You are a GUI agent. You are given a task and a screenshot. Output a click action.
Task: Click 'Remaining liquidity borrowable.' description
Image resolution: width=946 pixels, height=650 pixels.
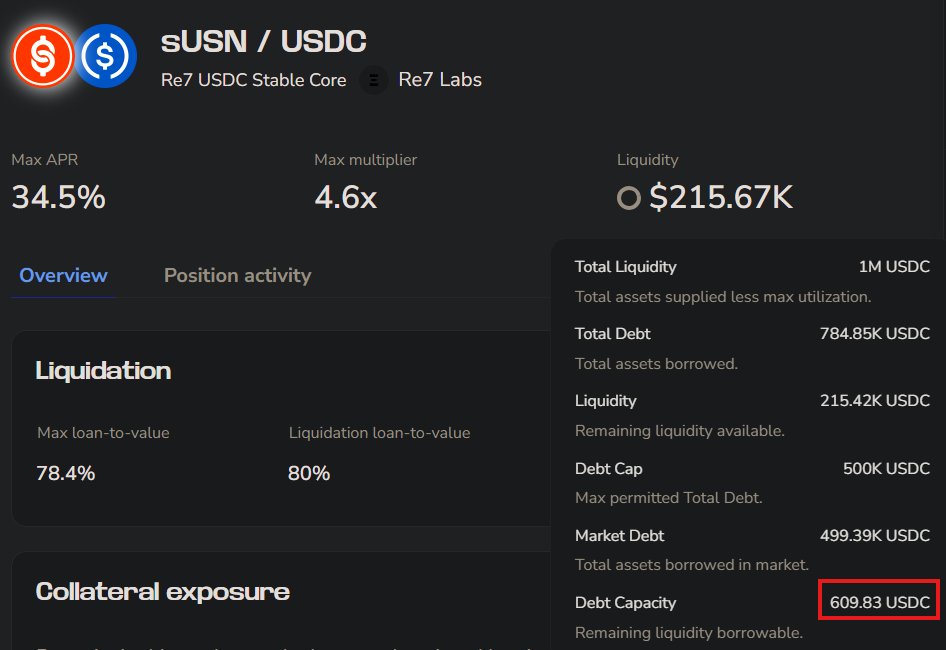pos(689,632)
